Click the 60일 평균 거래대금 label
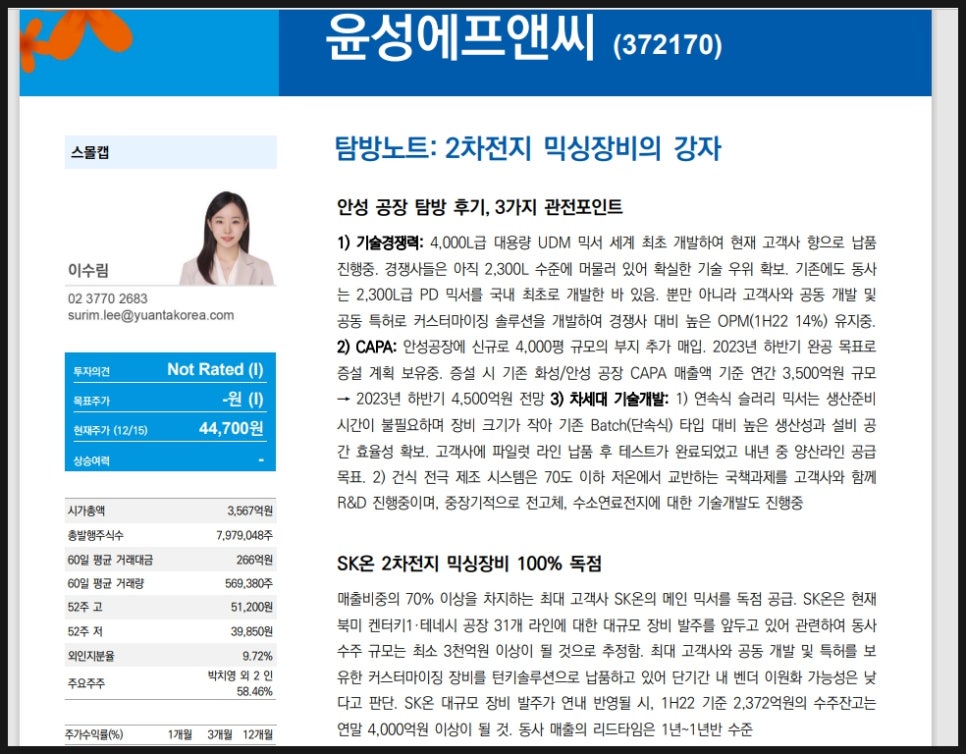This screenshot has height=754, width=966. click(110, 560)
